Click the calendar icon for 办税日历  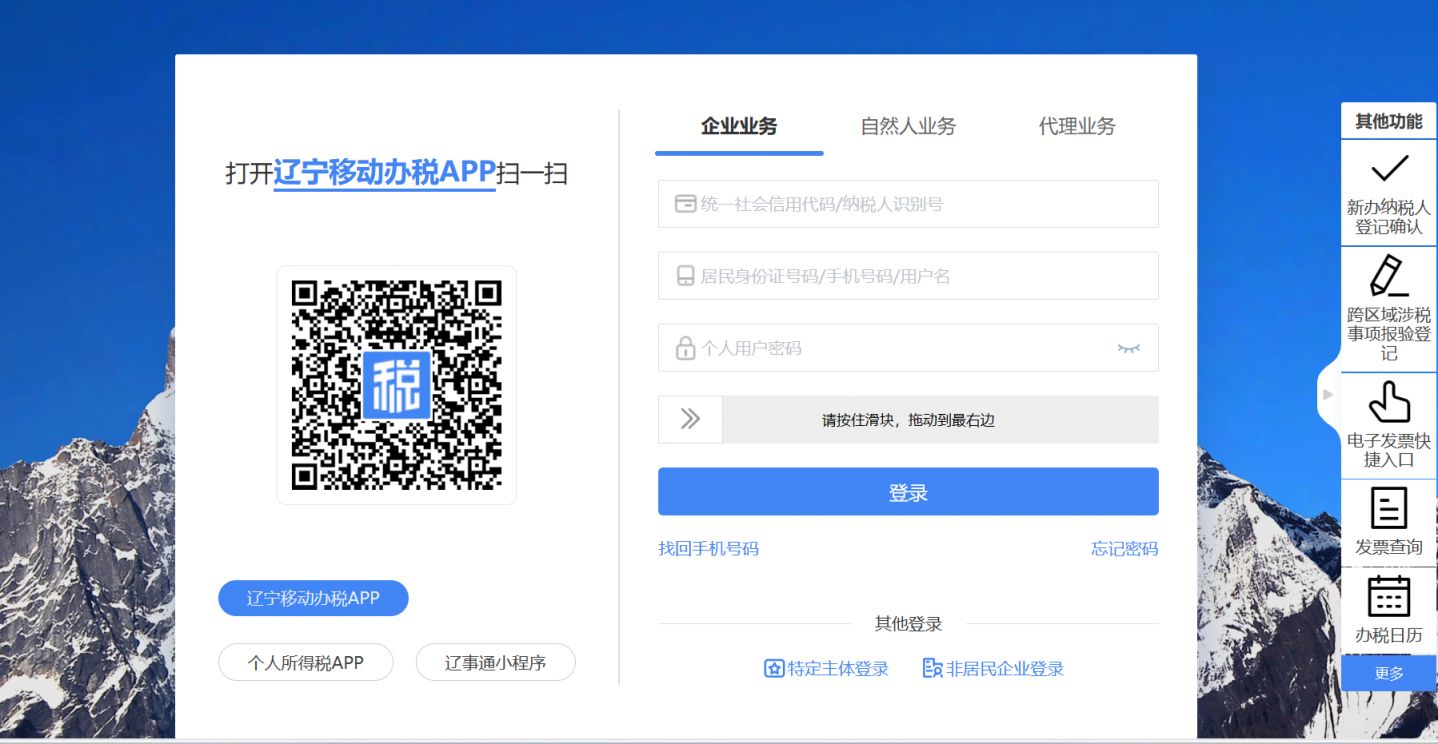click(1389, 596)
